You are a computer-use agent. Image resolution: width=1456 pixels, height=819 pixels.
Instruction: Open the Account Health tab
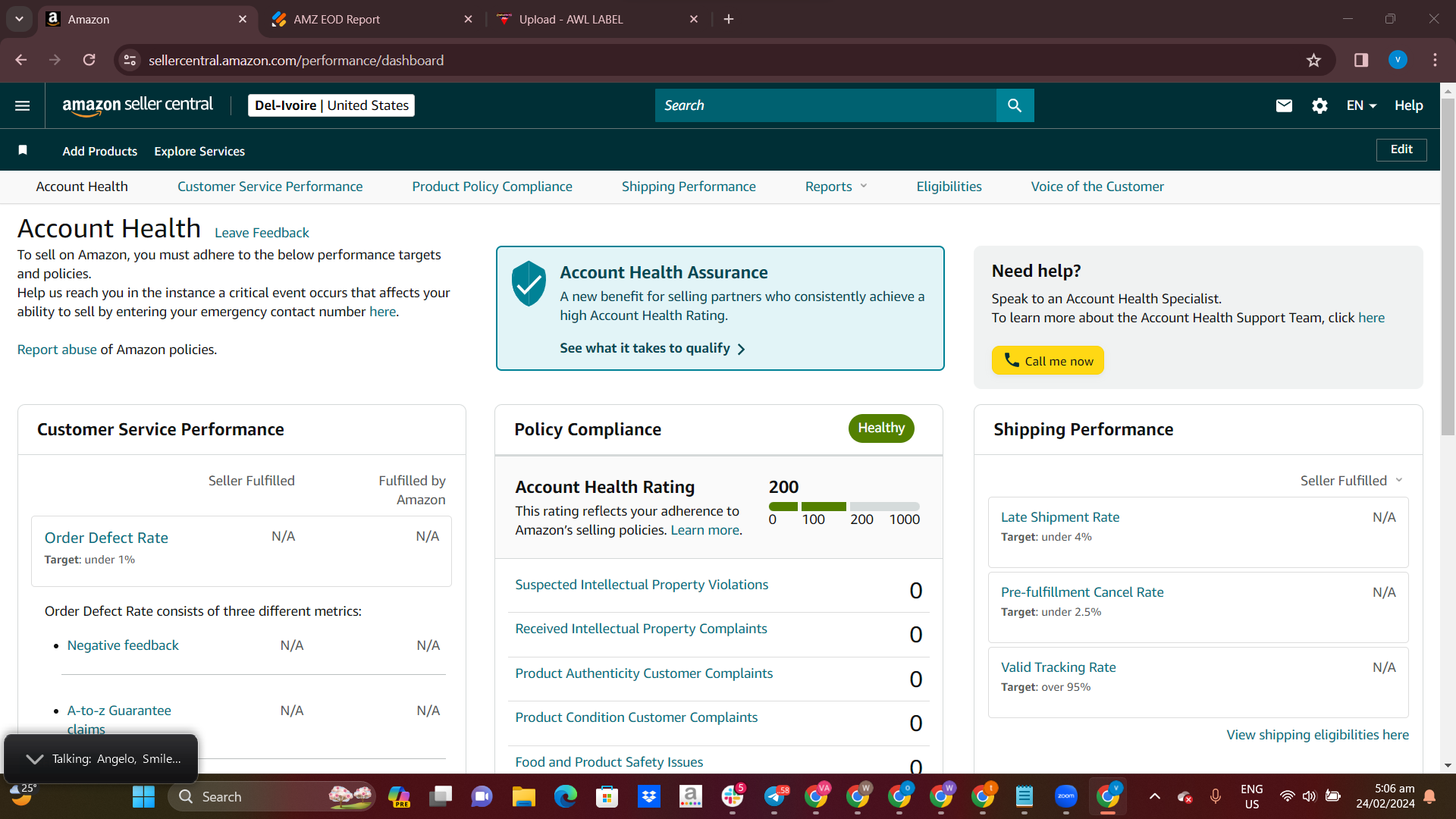(82, 187)
